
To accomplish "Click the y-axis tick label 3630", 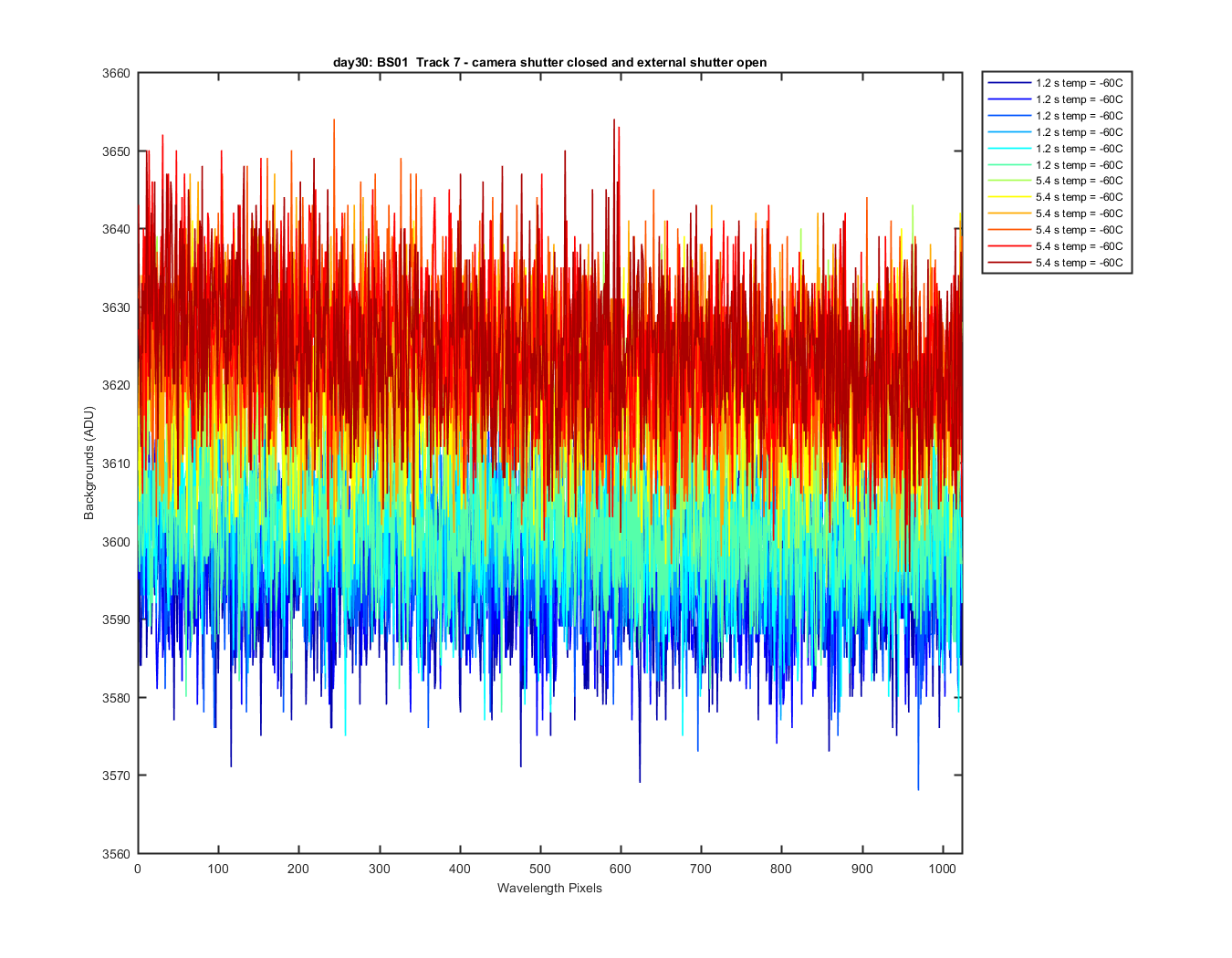I will click(x=118, y=307).
